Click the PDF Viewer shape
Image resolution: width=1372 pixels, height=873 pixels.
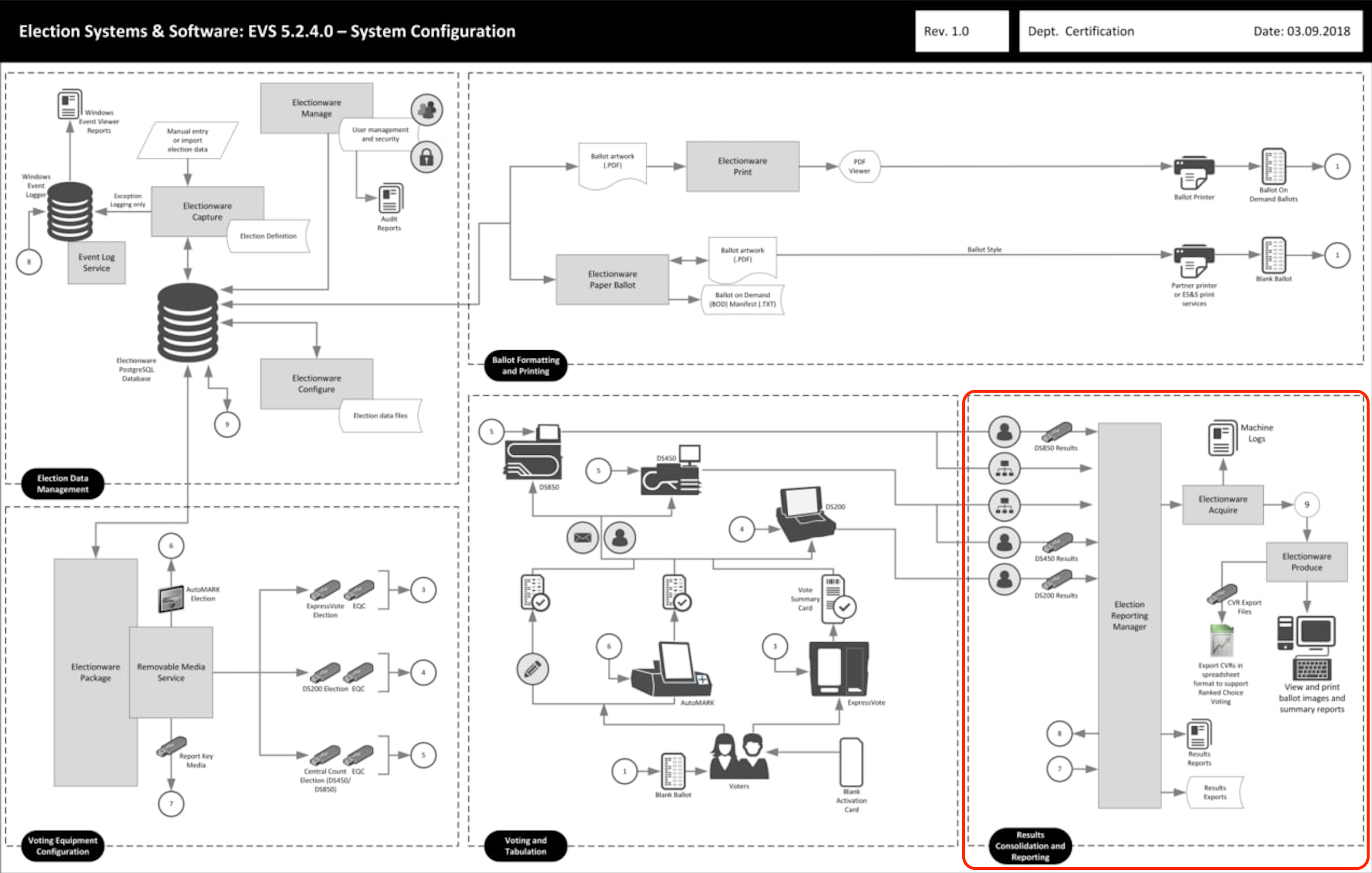point(859,166)
